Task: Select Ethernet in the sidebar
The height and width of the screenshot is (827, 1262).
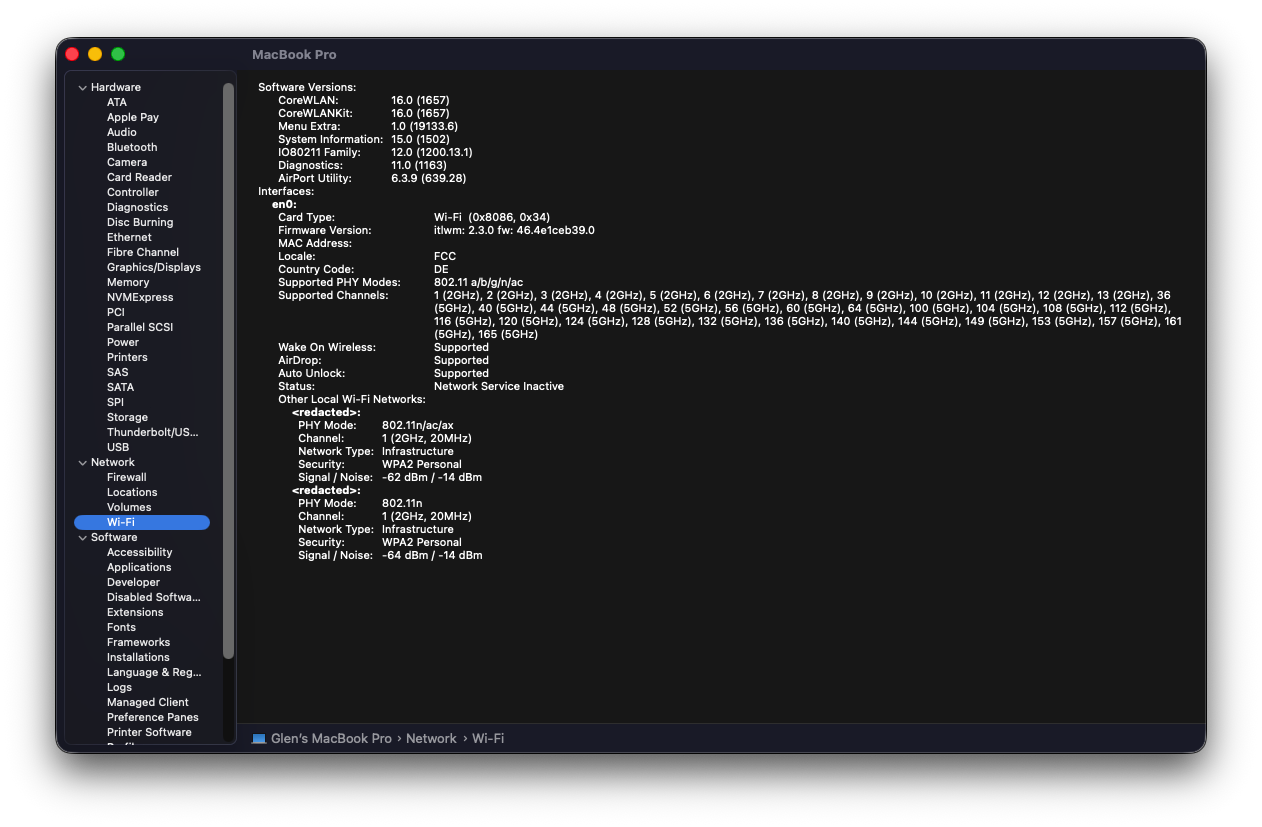Action: click(x=130, y=237)
